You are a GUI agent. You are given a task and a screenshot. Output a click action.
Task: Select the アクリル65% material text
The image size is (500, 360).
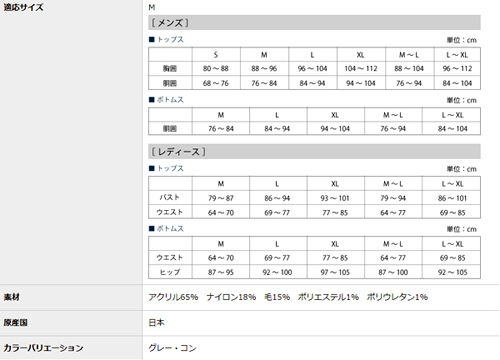(x=173, y=297)
